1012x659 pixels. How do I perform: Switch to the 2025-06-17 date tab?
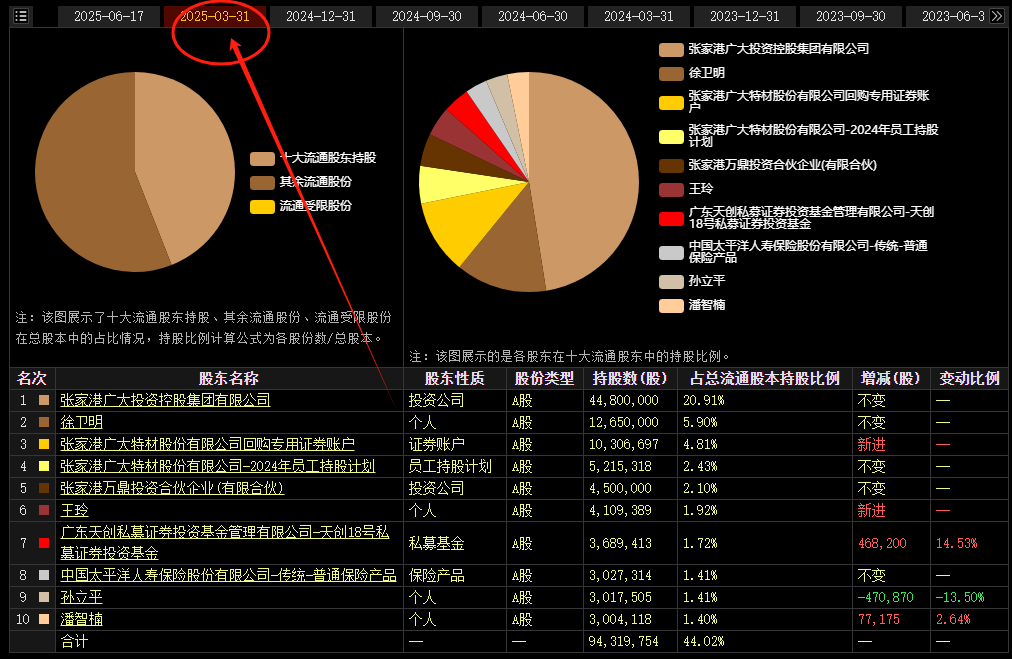coord(109,16)
